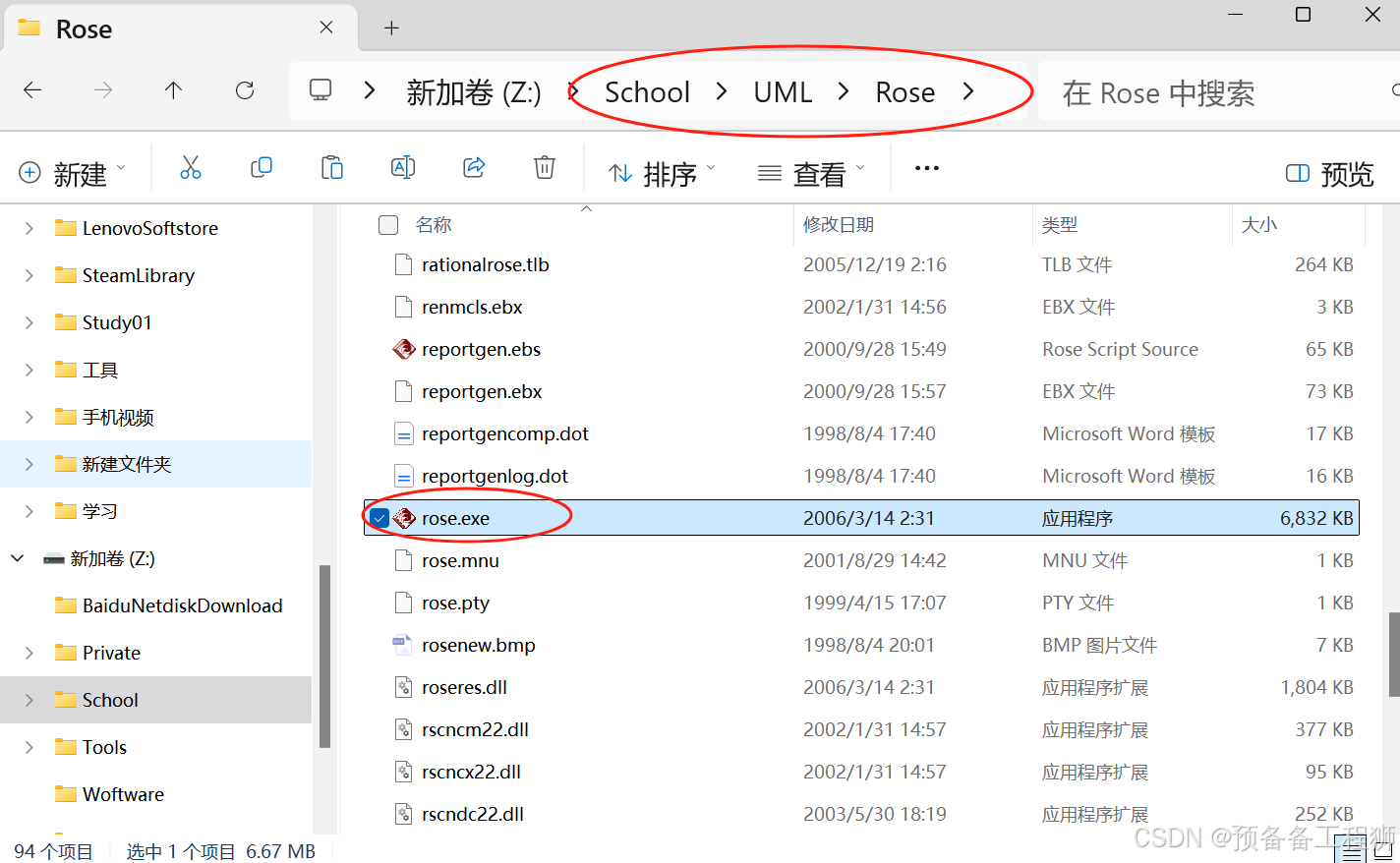Click the Paste clipboard icon
1400x863 pixels.
coord(332,168)
